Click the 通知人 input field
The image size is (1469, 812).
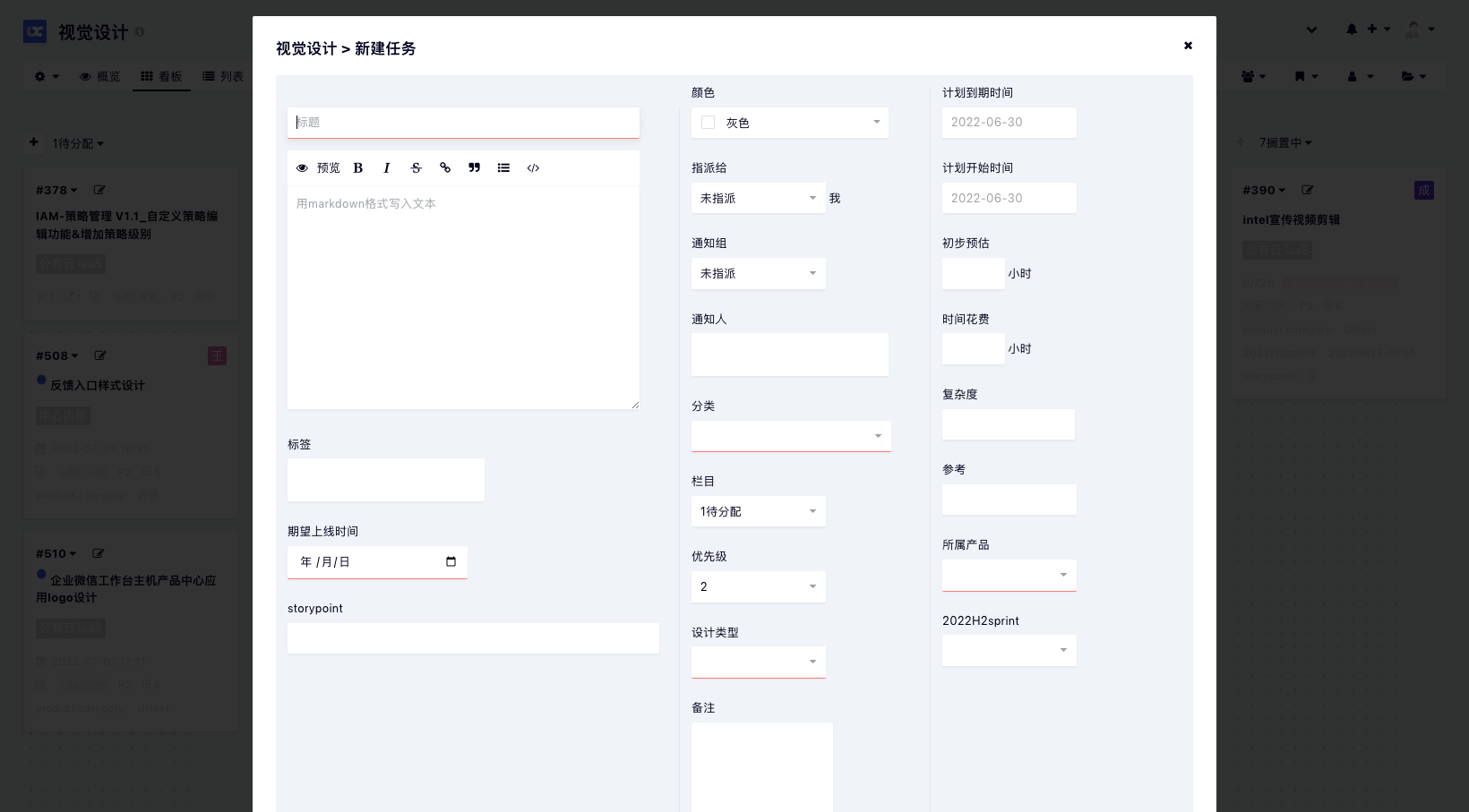pyautogui.click(x=790, y=355)
